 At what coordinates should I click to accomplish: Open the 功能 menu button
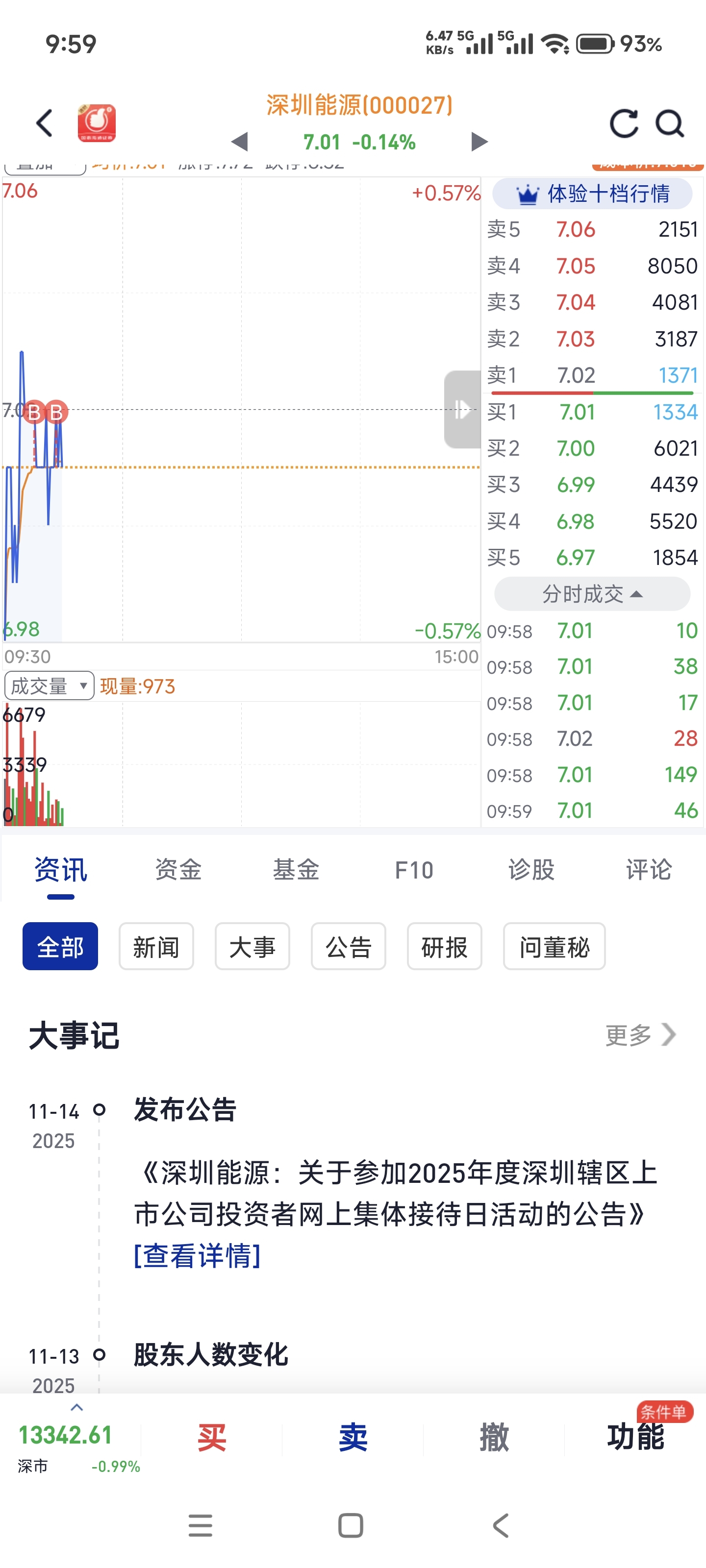635,1438
